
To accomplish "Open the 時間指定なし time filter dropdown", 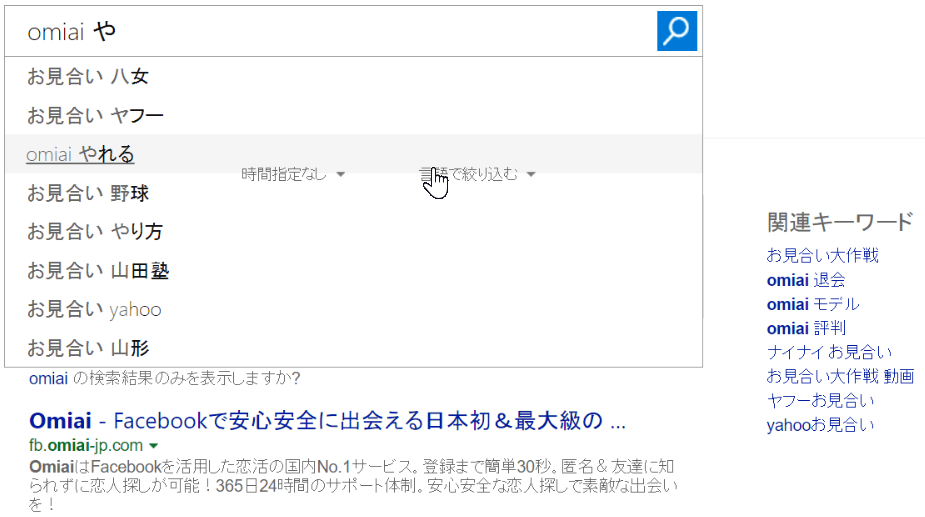I will coord(293,174).
